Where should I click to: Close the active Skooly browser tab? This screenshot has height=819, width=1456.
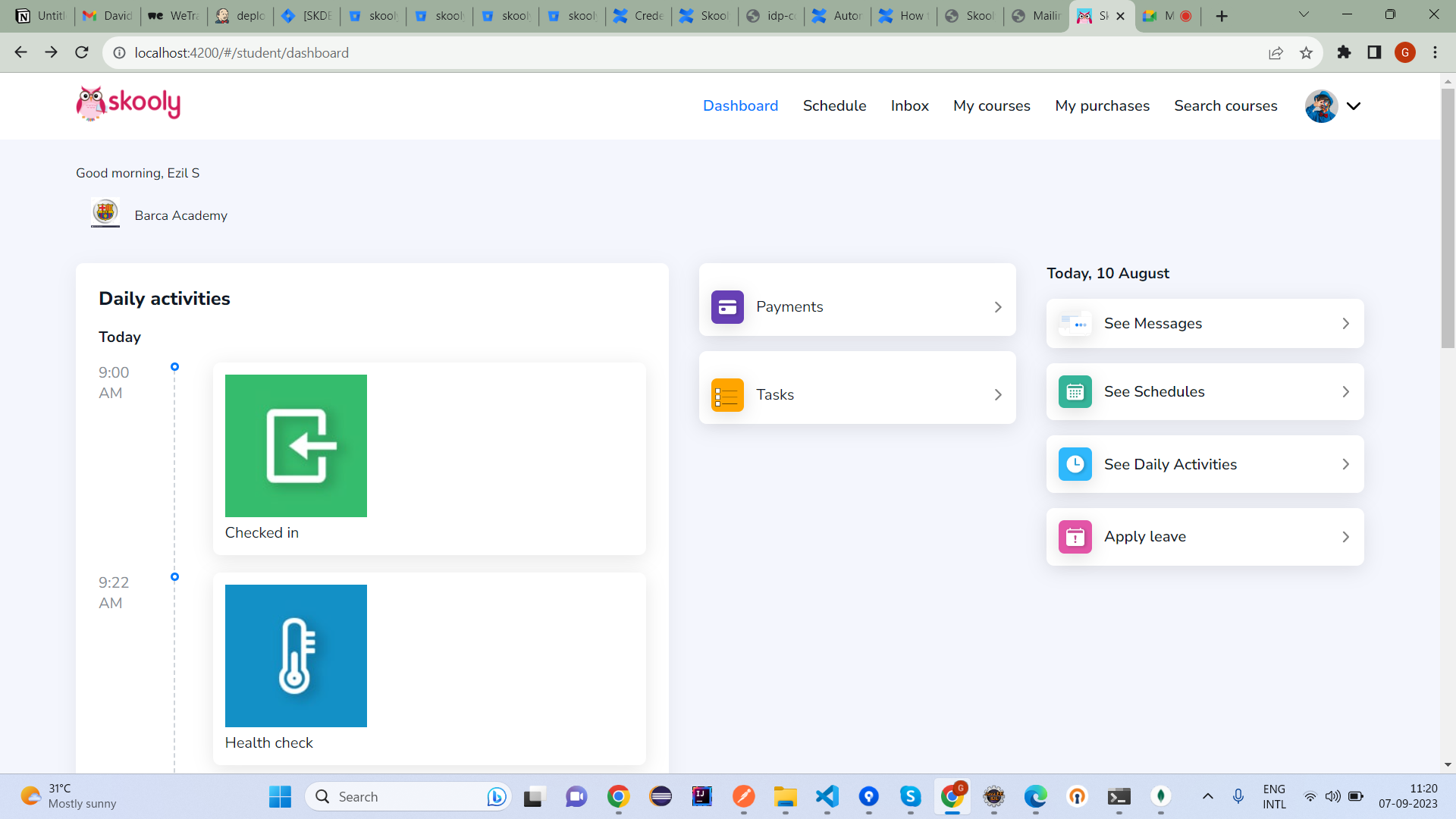(x=1120, y=16)
